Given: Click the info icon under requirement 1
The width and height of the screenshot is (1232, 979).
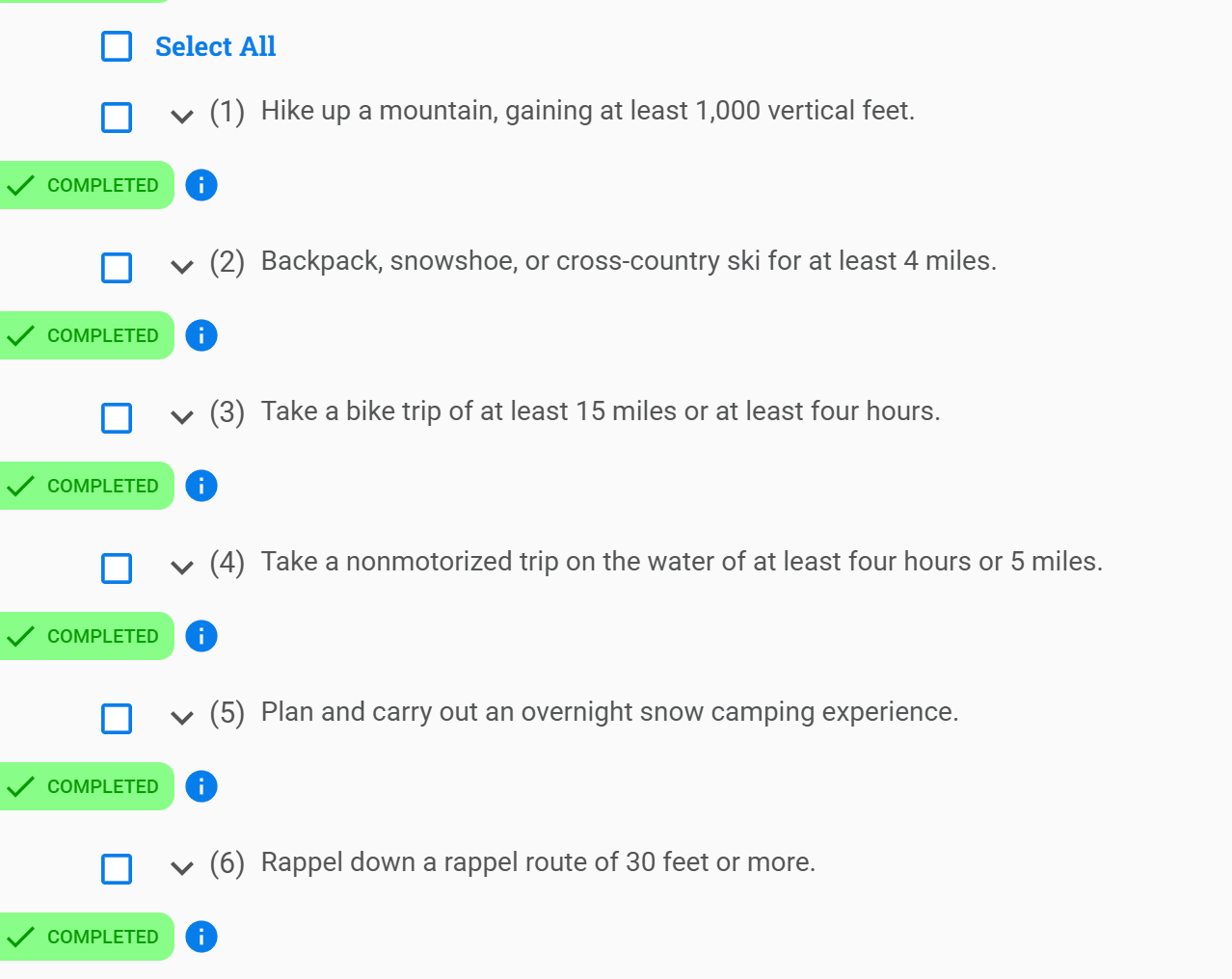Looking at the screenshot, I should point(201,185).
